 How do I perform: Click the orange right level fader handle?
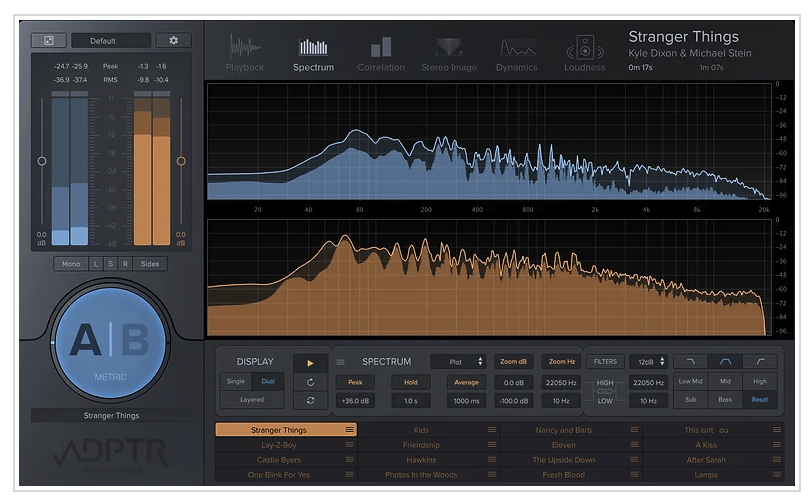tap(181, 161)
